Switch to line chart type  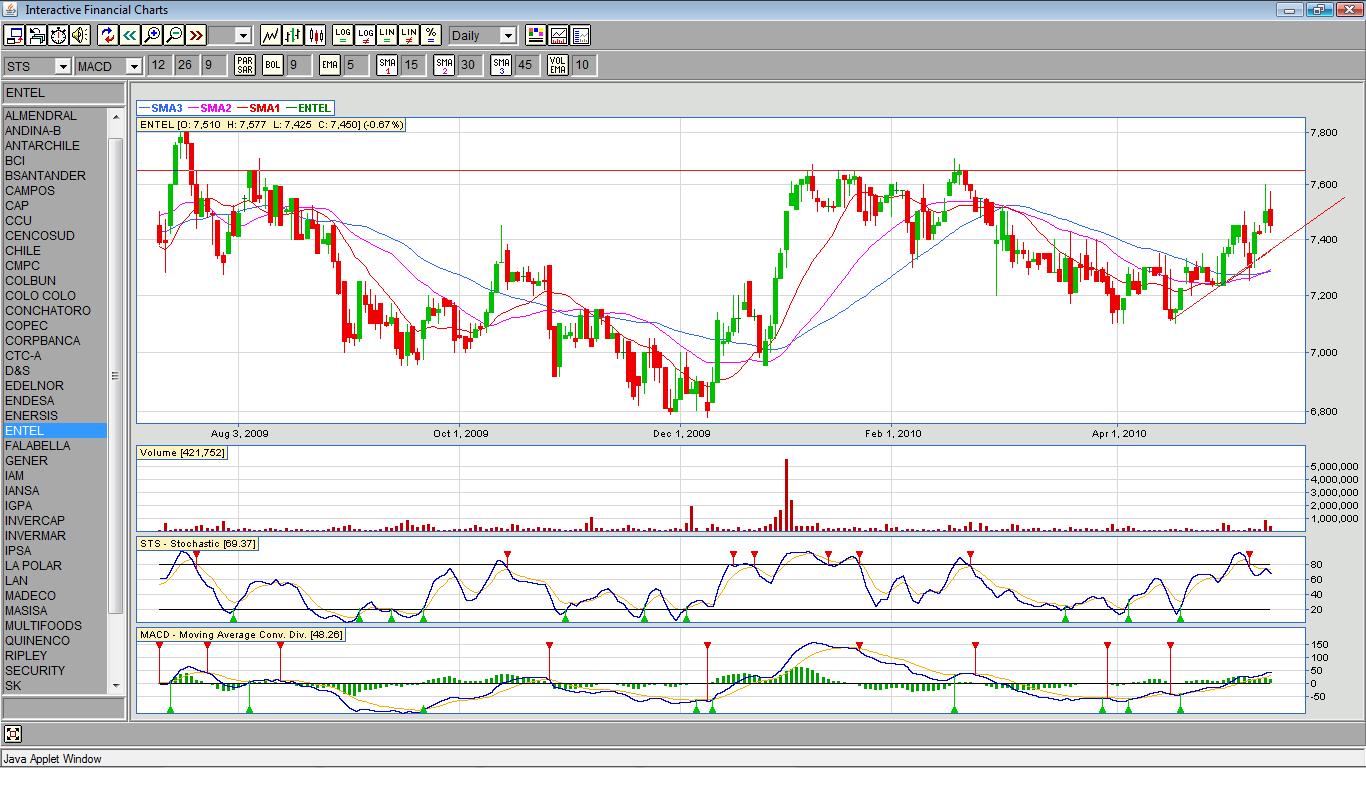click(270, 35)
